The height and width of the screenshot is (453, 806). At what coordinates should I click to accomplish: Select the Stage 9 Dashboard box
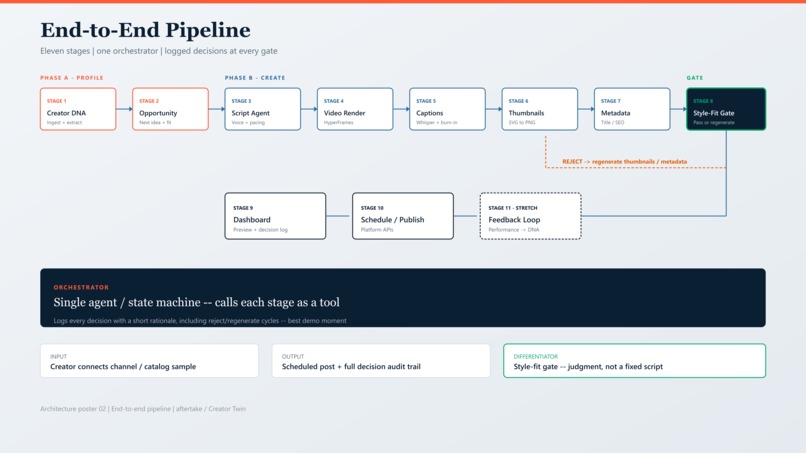pyautogui.click(x=275, y=216)
